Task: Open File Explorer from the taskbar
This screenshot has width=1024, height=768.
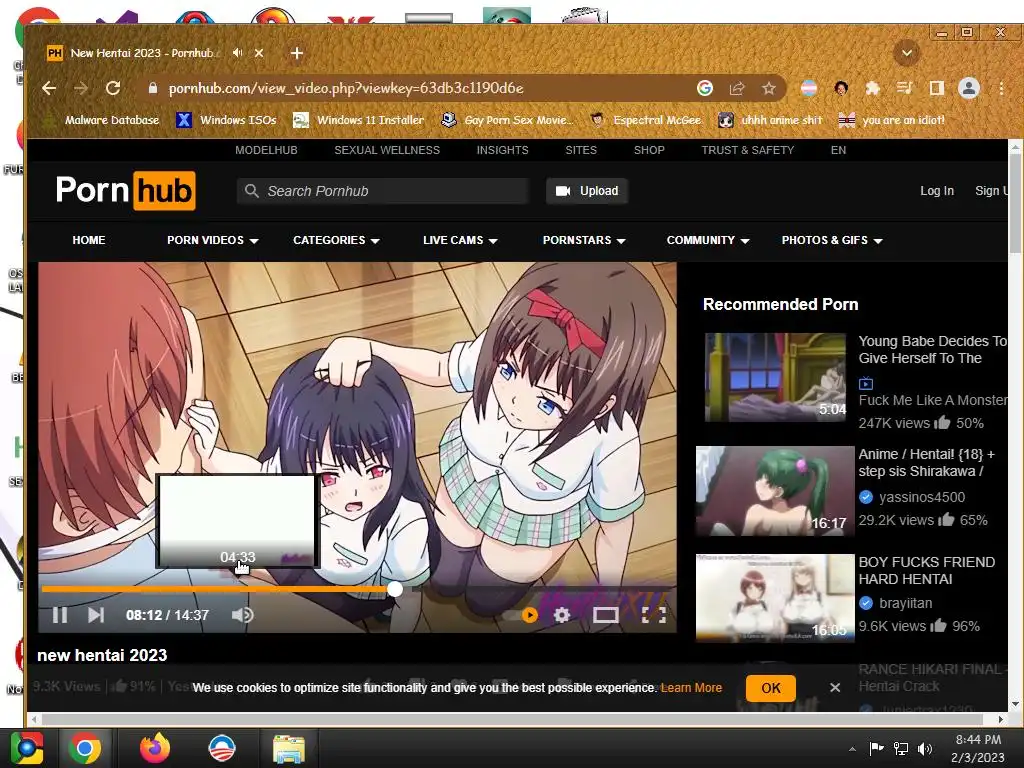Action: tap(288, 749)
